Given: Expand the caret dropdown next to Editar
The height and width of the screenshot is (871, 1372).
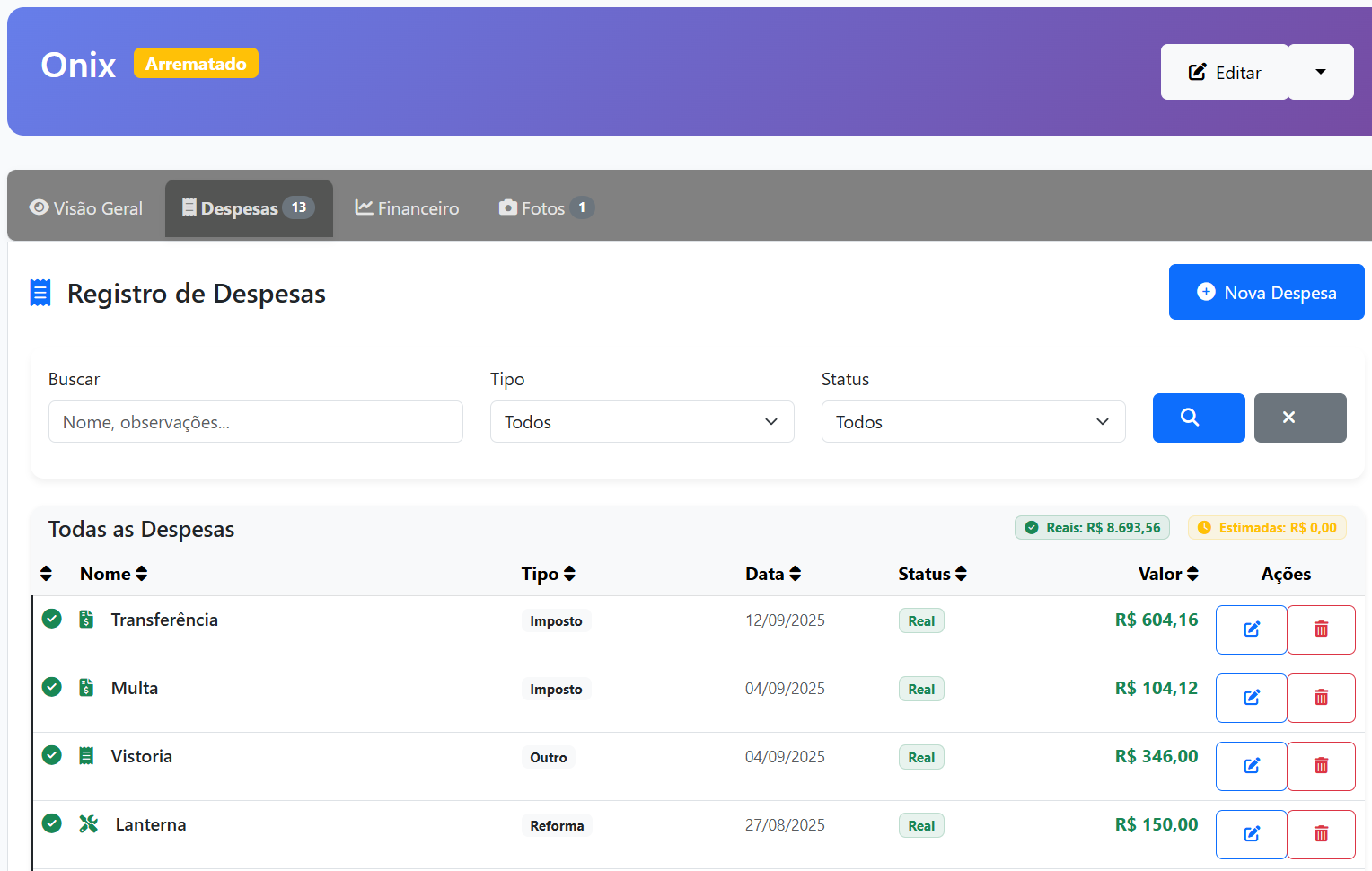Looking at the screenshot, I should point(1320,72).
